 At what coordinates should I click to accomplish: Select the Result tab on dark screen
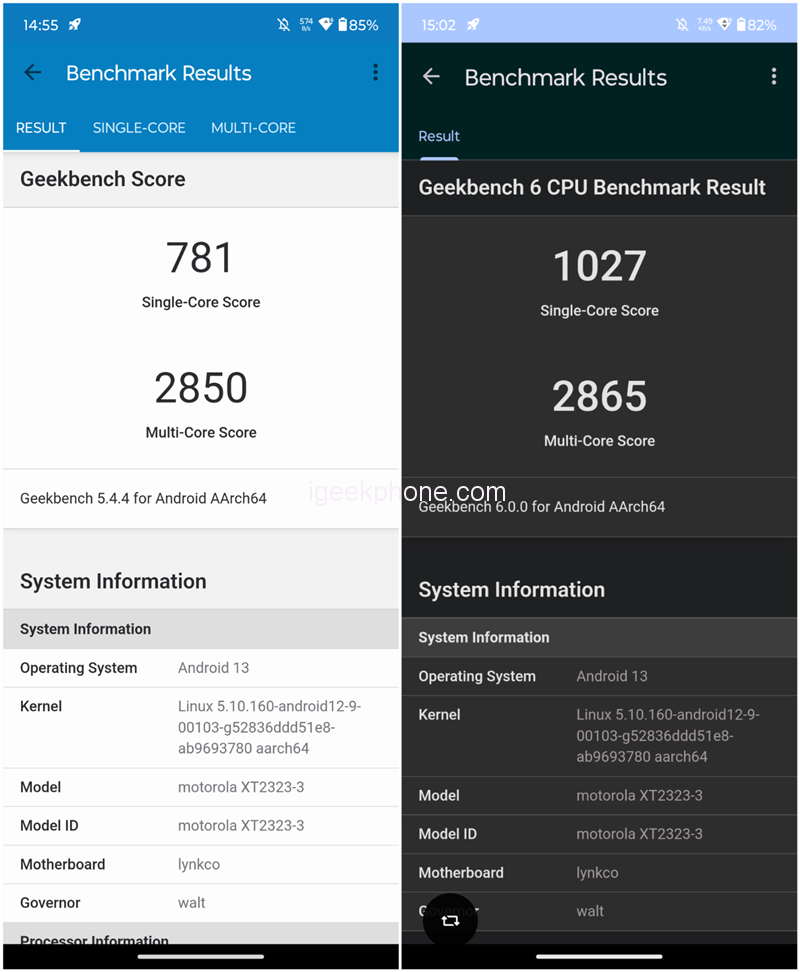coord(439,137)
